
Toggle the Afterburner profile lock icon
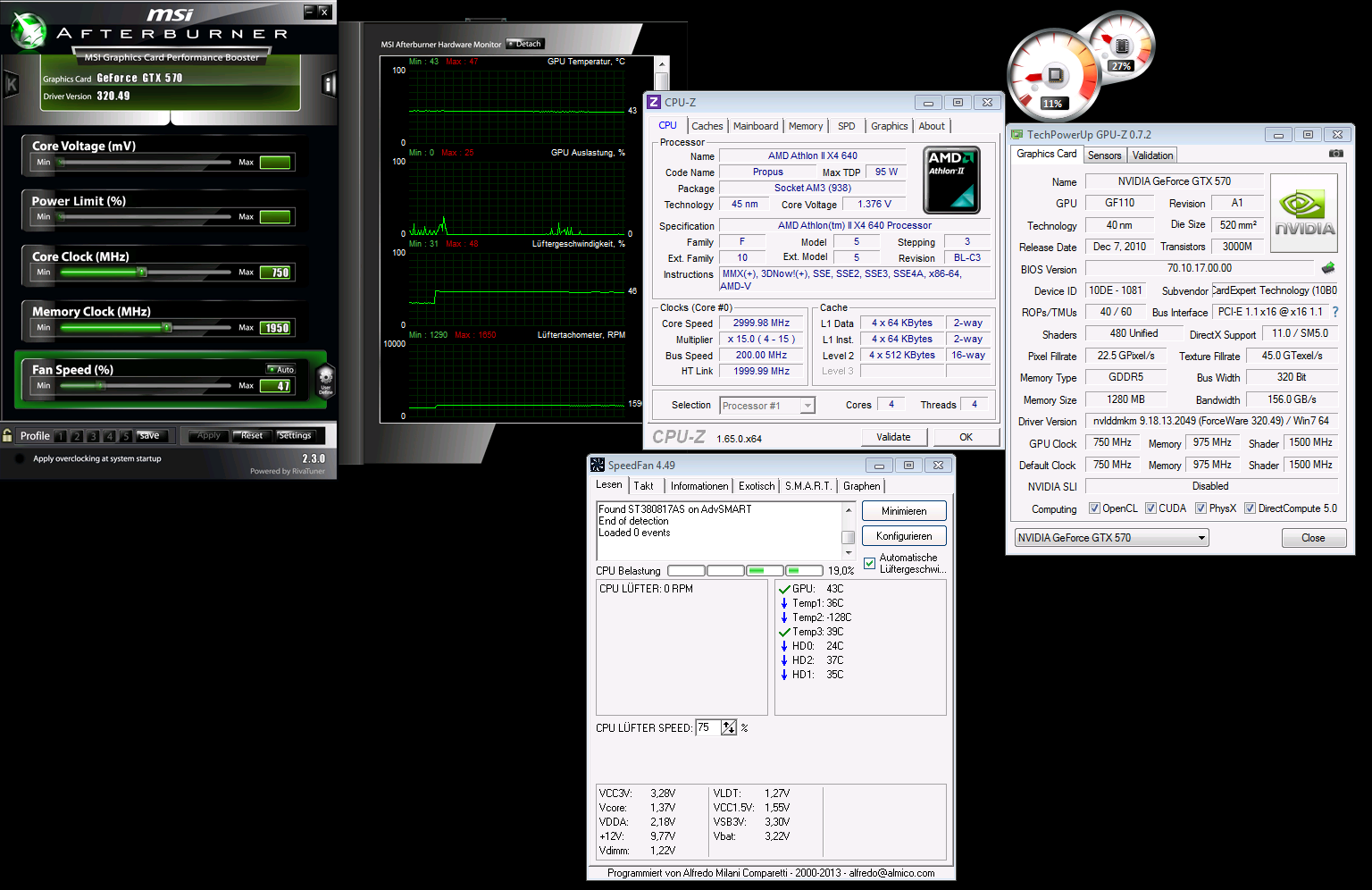point(7,435)
